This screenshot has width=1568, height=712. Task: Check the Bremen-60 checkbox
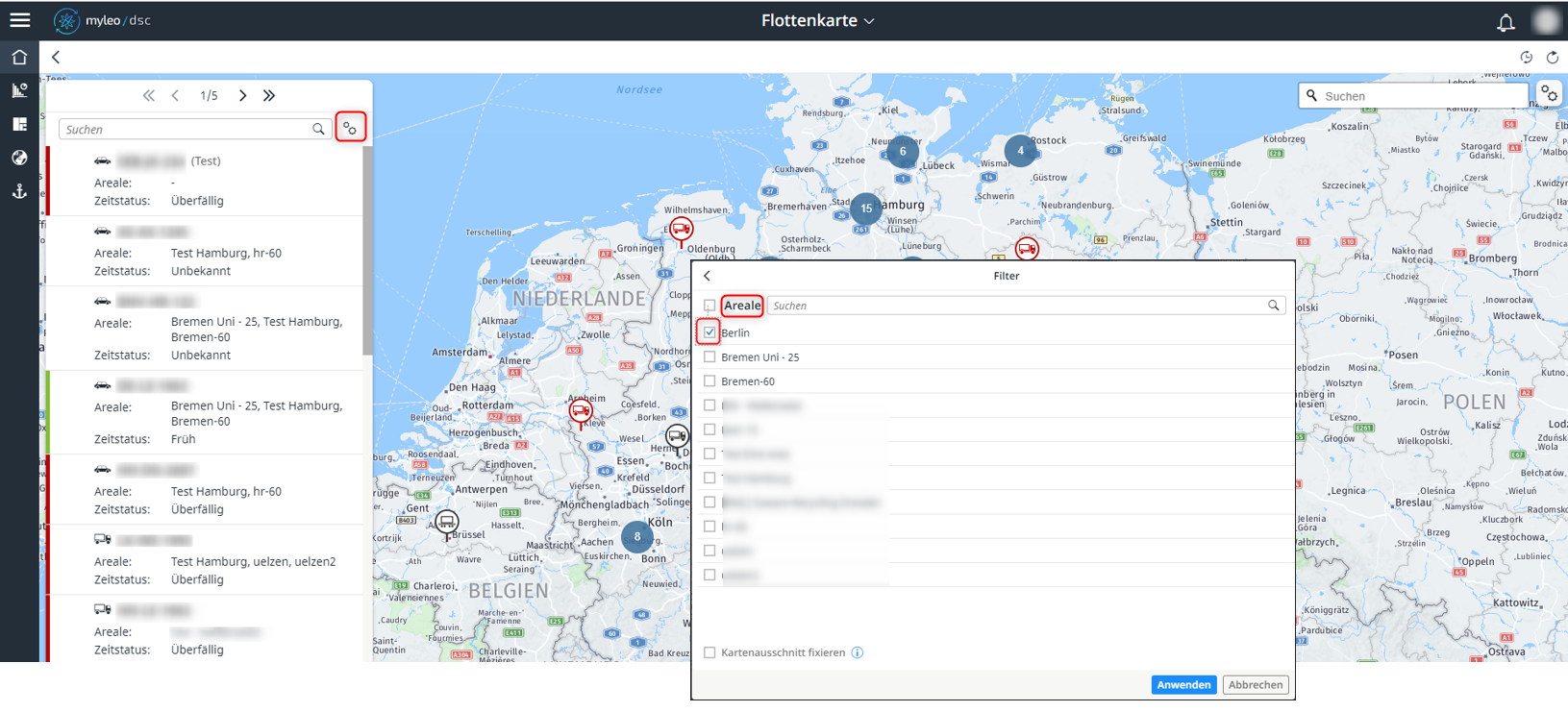pyautogui.click(x=709, y=381)
